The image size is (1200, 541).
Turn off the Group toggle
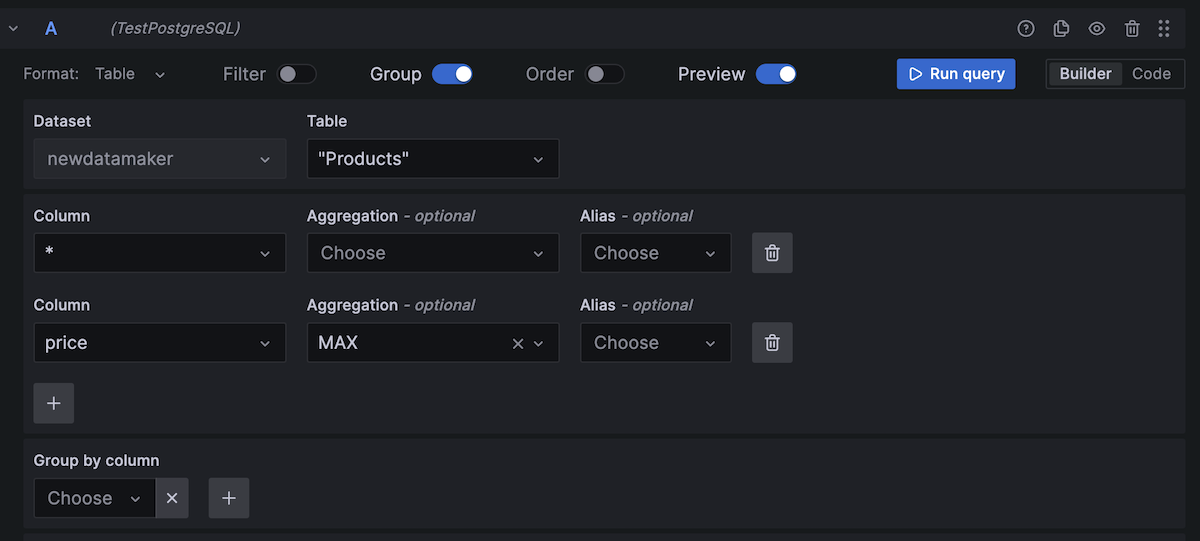(452, 74)
